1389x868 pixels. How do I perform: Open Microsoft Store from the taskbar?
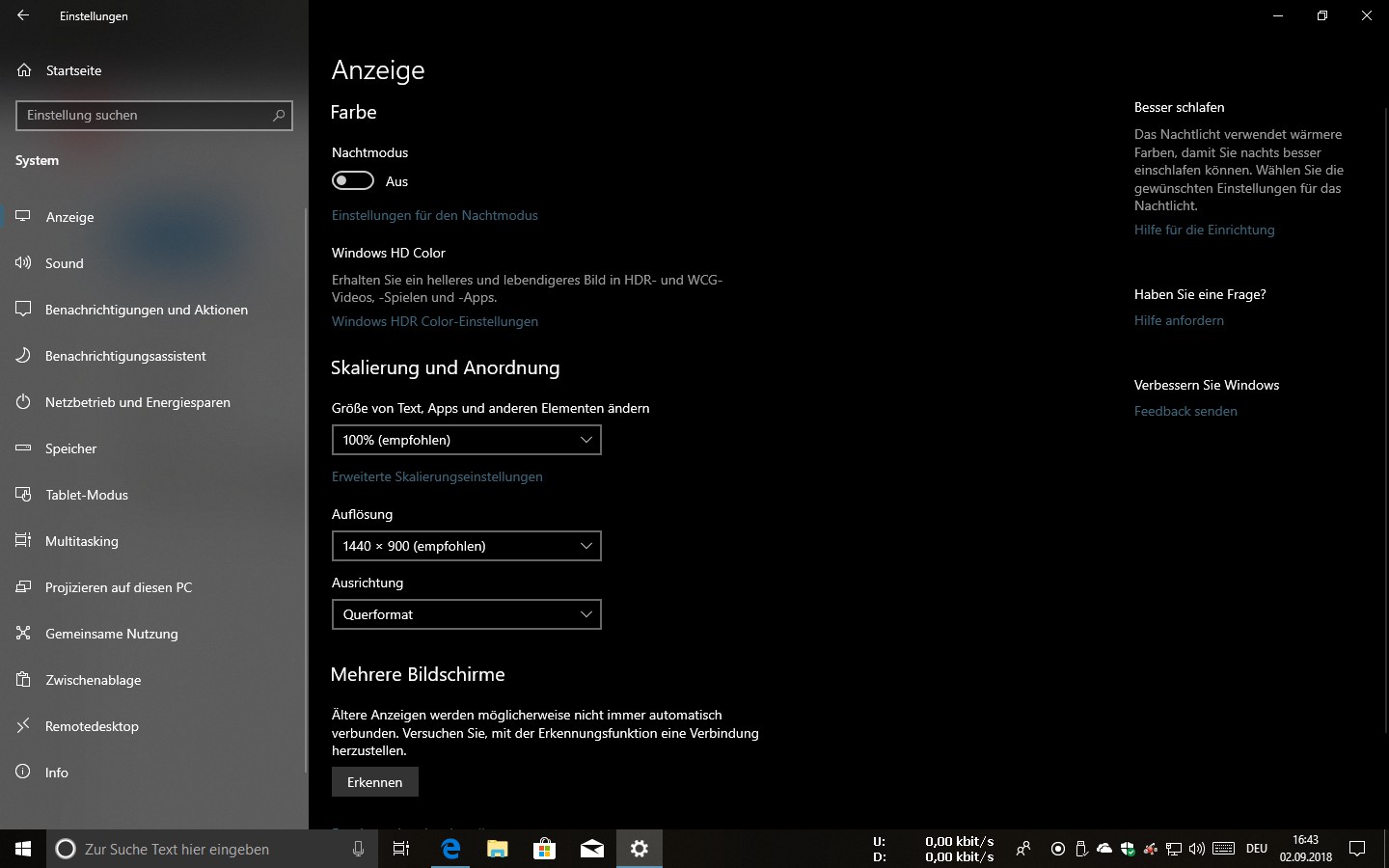pyautogui.click(x=545, y=849)
